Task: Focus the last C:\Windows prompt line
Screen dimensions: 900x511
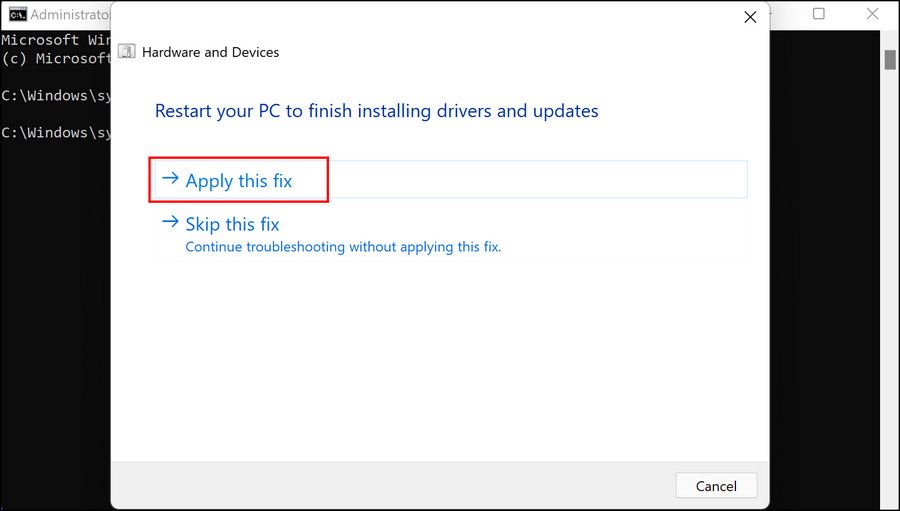Action: (x=55, y=132)
